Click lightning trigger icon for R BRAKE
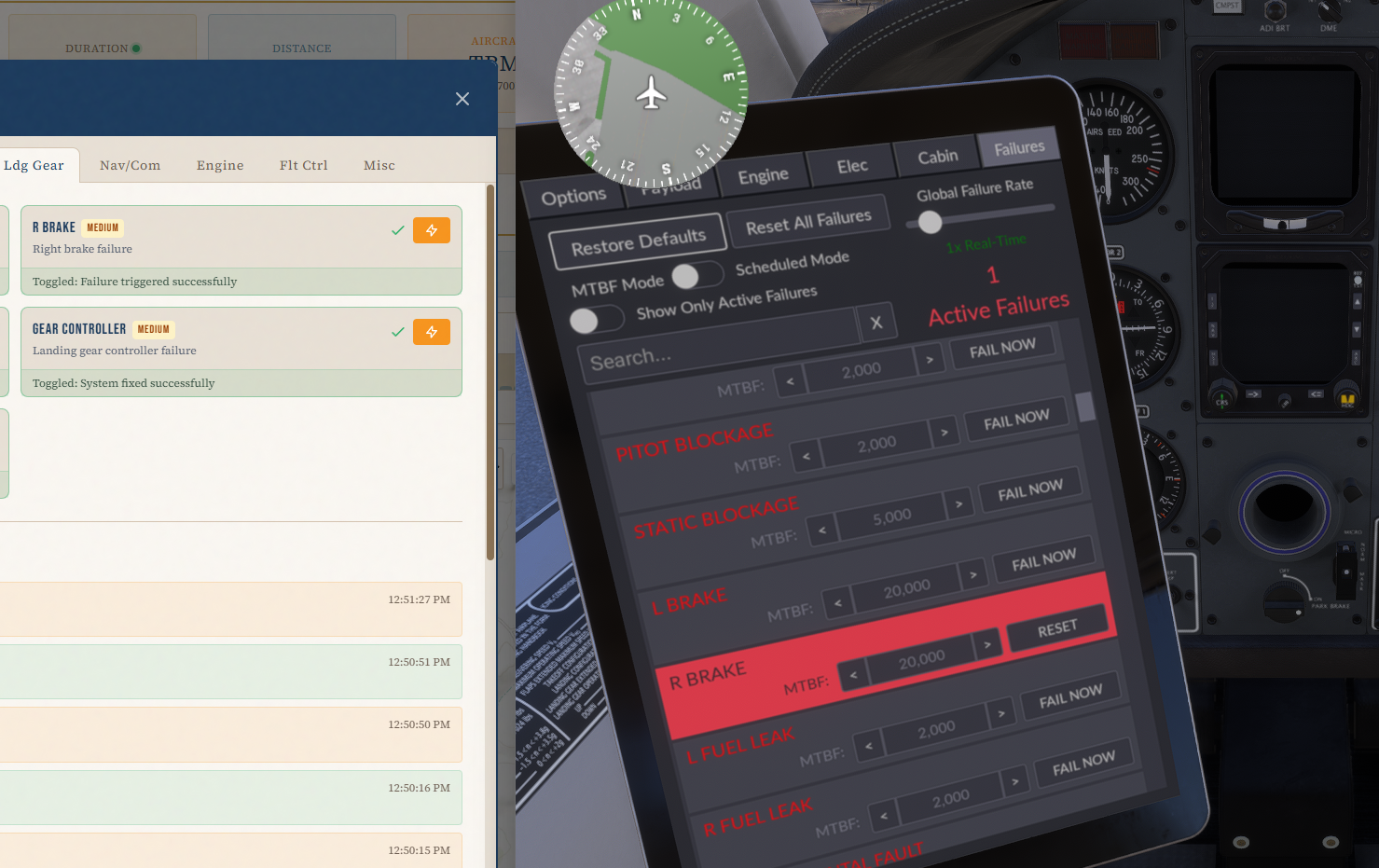The width and height of the screenshot is (1379, 868). click(x=431, y=230)
